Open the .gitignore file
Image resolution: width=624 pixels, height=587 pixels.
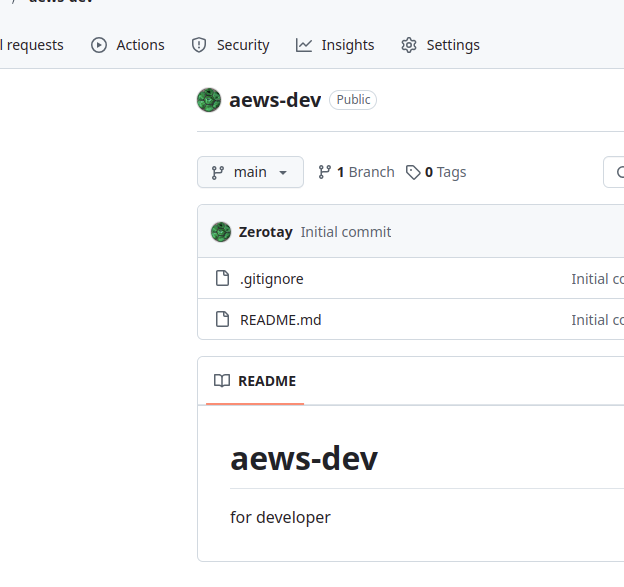tap(272, 279)
